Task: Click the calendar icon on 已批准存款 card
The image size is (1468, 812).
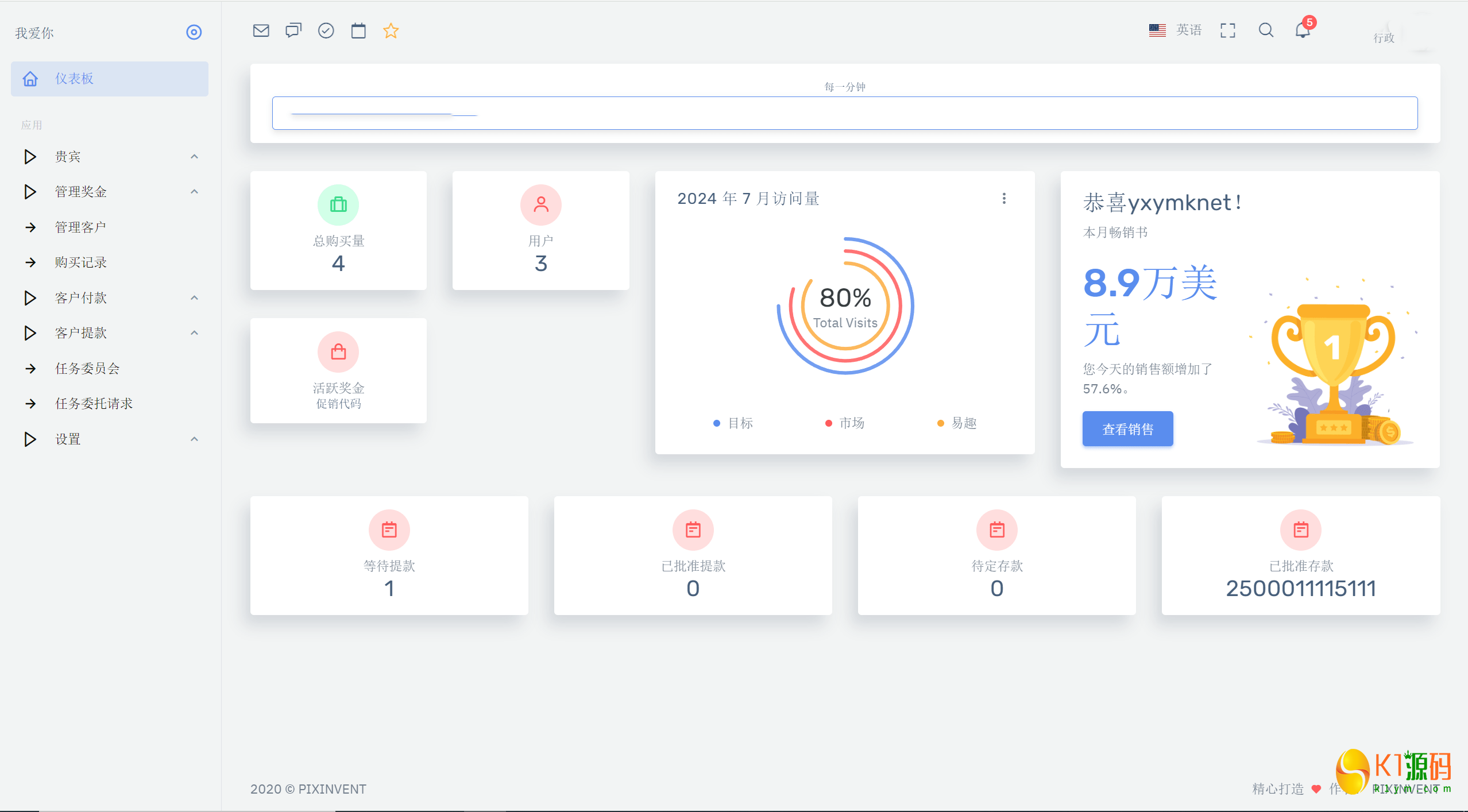Action: (x=1301, y=530)
